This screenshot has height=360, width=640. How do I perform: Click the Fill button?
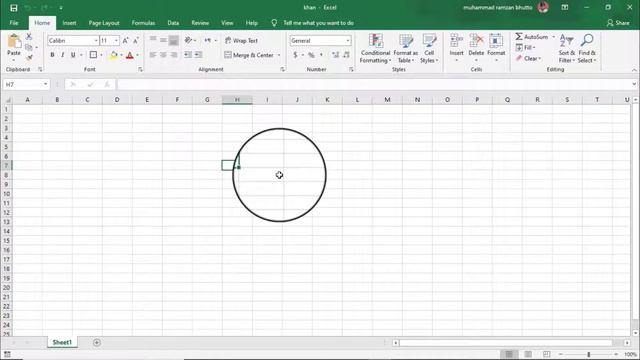coord(526,47)
